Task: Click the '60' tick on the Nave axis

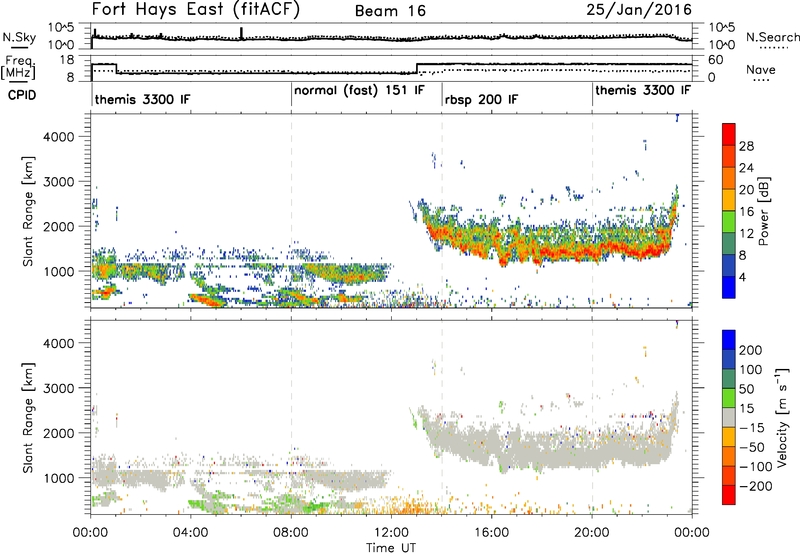Action: [x=716, y=60]
